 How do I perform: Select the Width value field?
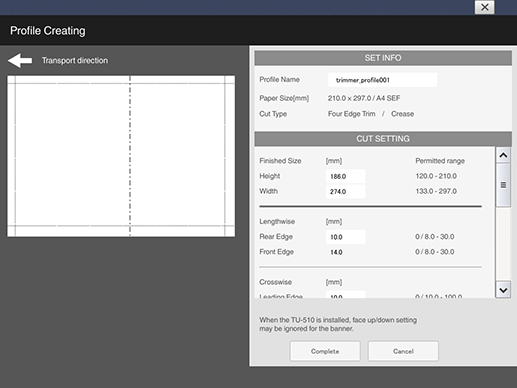coord(346,192)
